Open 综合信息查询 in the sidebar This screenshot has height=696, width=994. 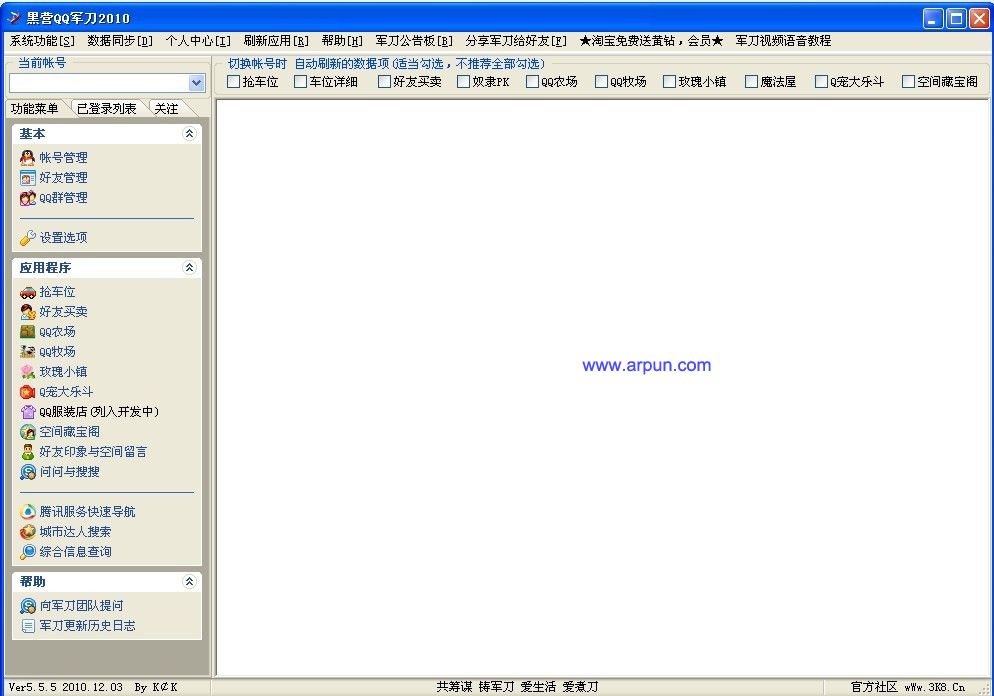coord(75,552)
